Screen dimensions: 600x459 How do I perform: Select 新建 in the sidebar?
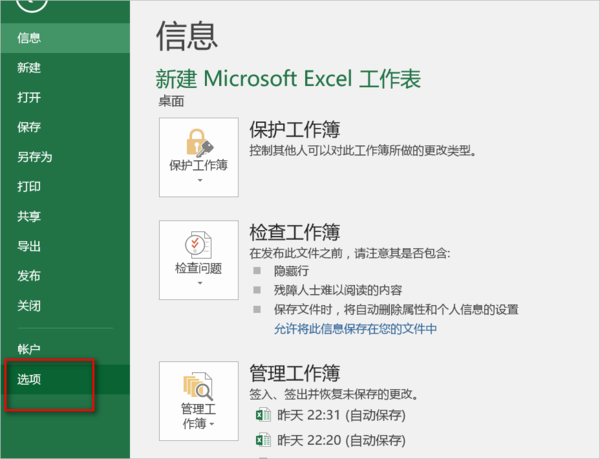coord(65,68)
